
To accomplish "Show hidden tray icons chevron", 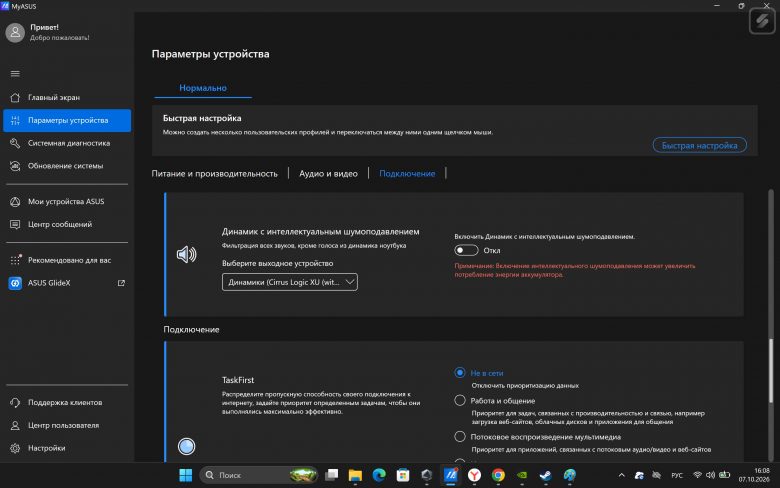I will [x=621, y=475].
